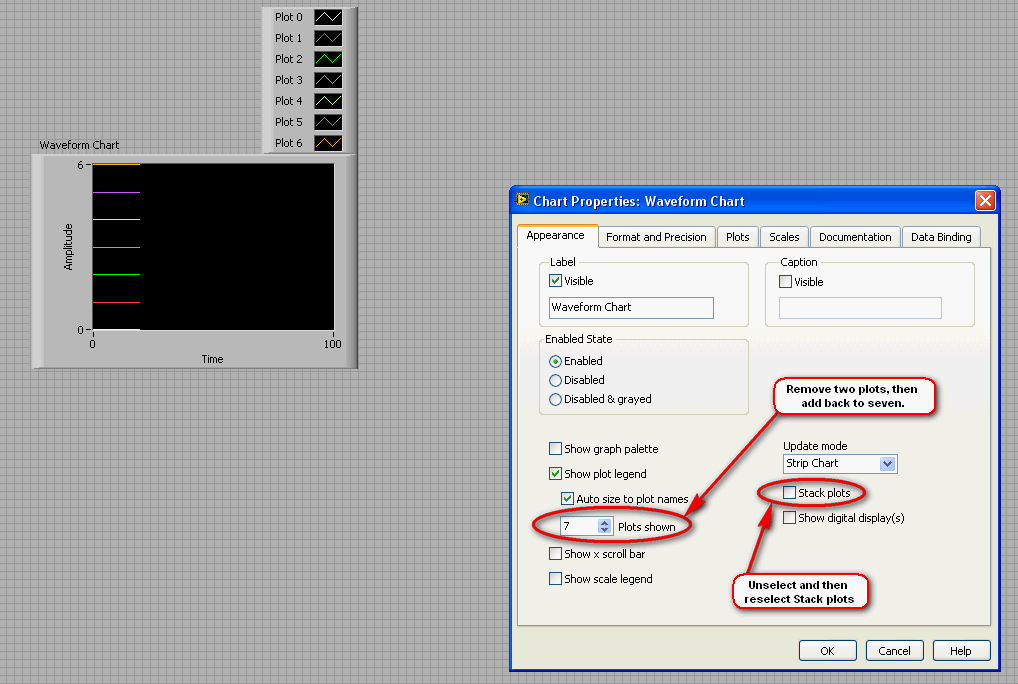This screenshot has width=1018, height=684.
Task: Select the Disabled & grayed radio button
Action: (556, 399)
